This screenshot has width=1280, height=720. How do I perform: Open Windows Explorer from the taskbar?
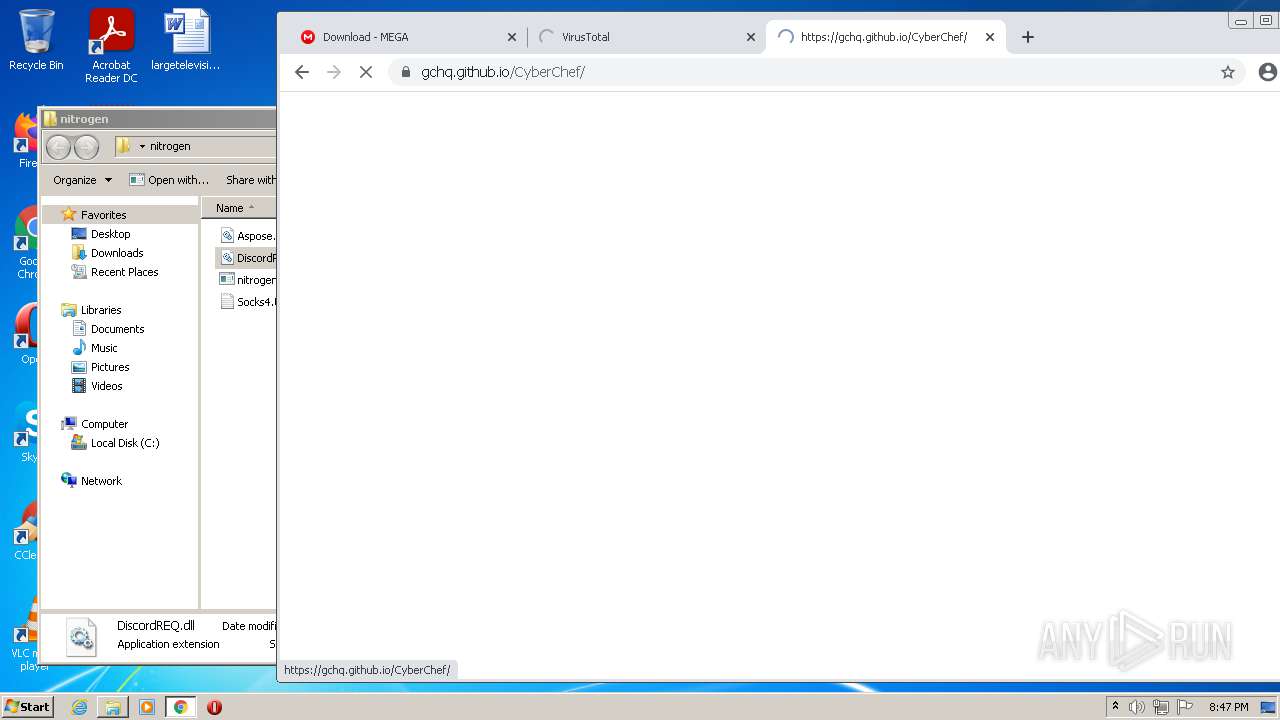click(x=113, y=707)
